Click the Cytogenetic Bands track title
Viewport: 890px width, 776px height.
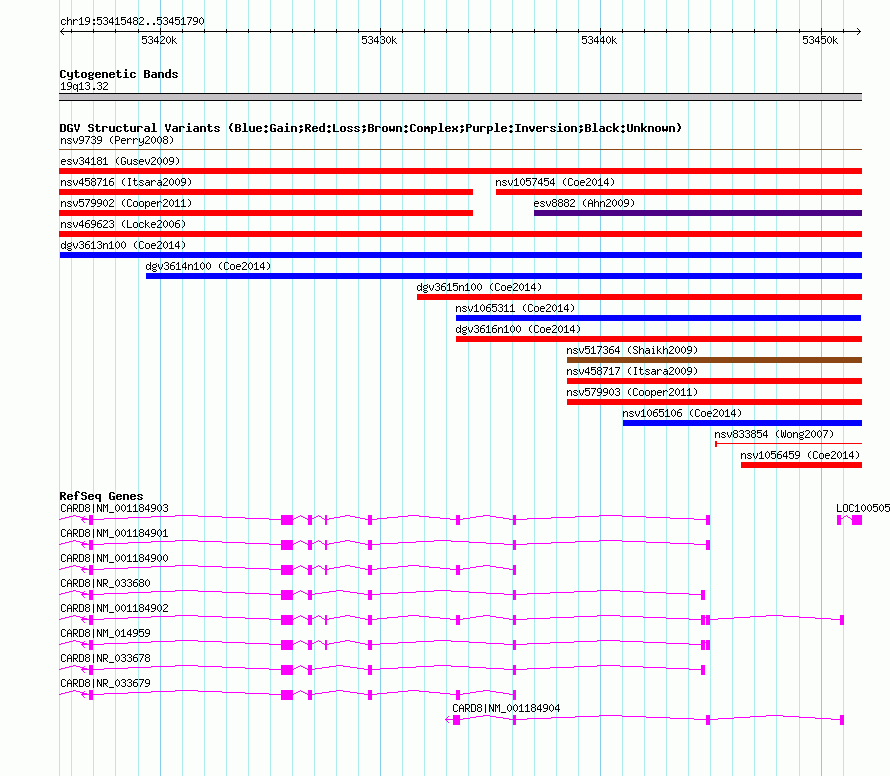(x=119, y=74)
